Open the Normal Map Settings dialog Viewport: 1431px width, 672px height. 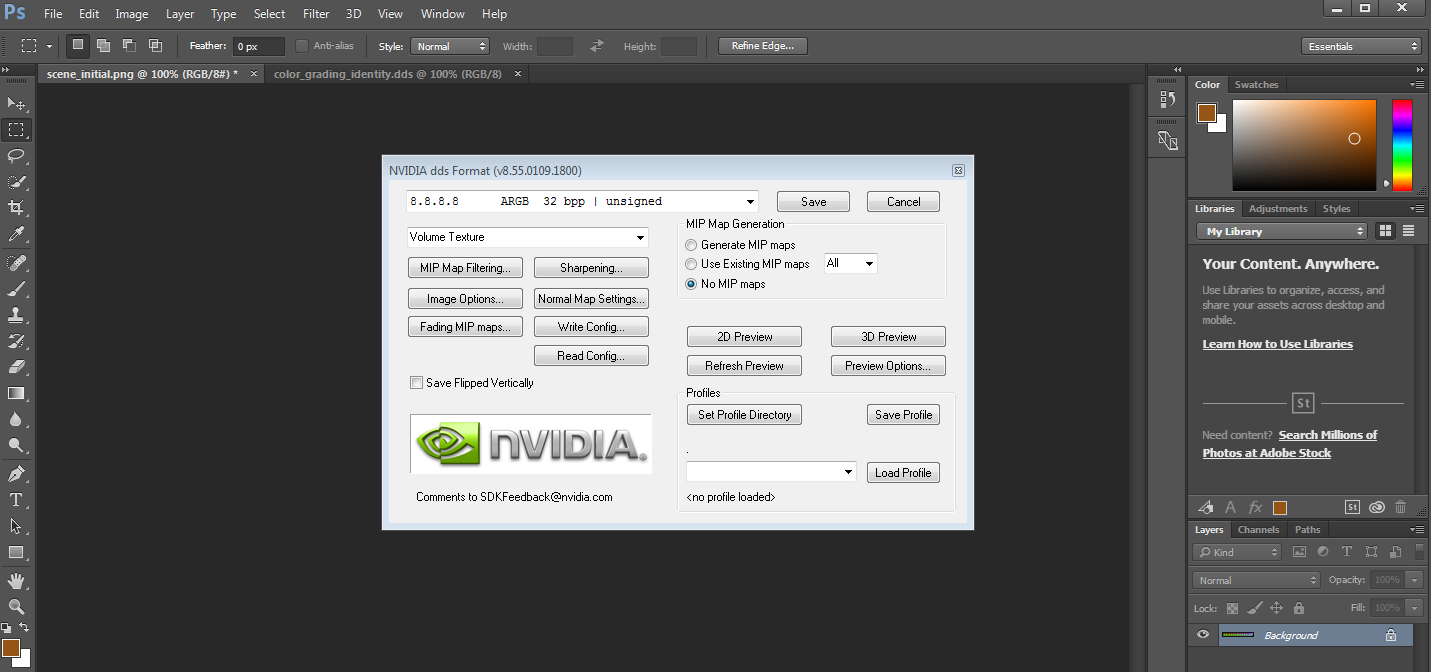(x=591, y=298)
